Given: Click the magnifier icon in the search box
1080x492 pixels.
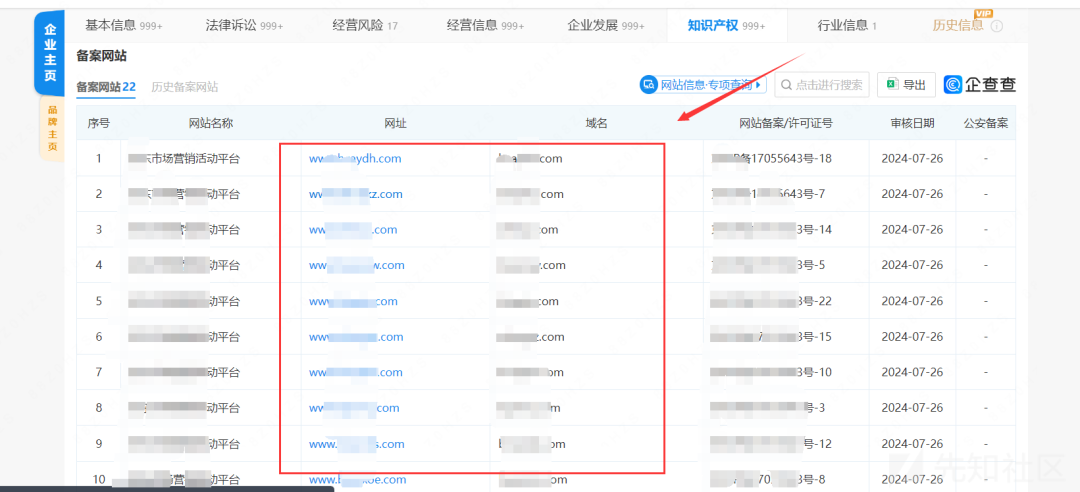Looking at the screenshot, I should coord(787,85).
